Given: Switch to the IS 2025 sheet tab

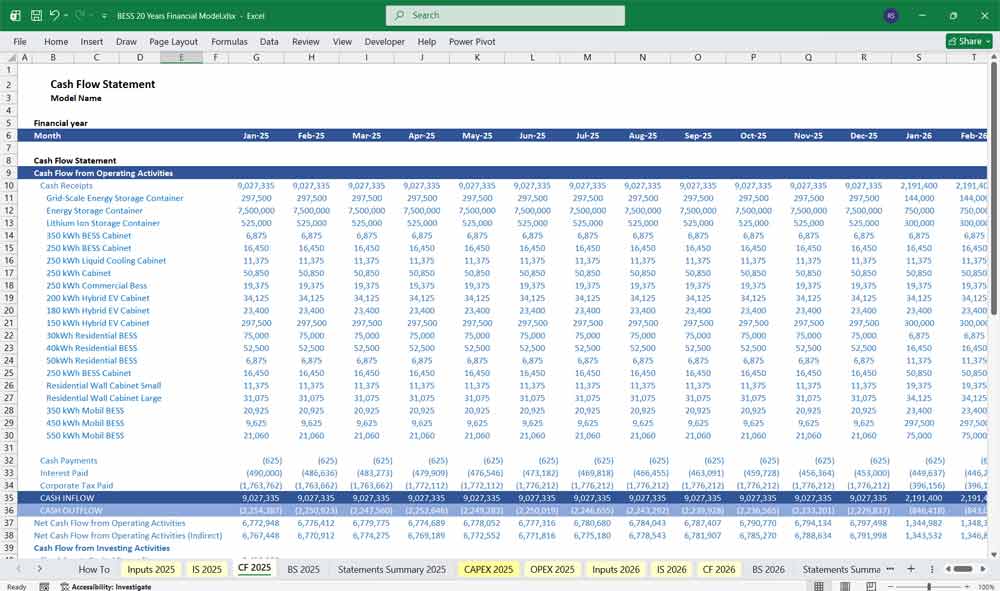Looking at the screenshot, I should (206, 569).
